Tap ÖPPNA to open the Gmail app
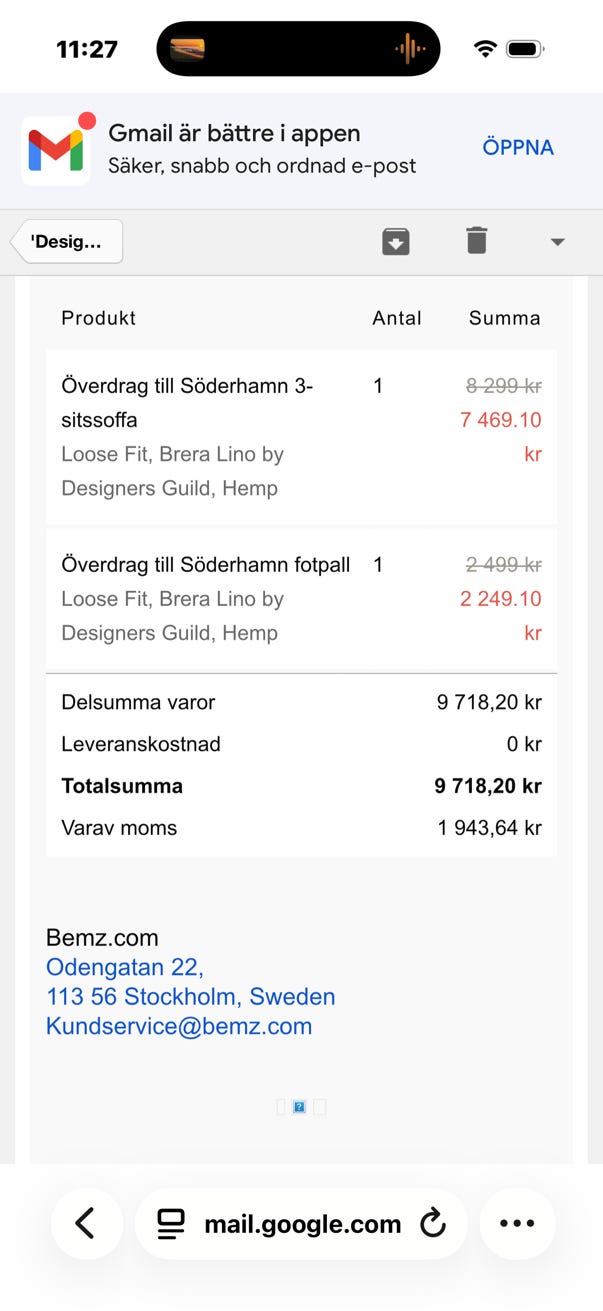Viewport: 603px width, 1311px height. coord(518,148)
